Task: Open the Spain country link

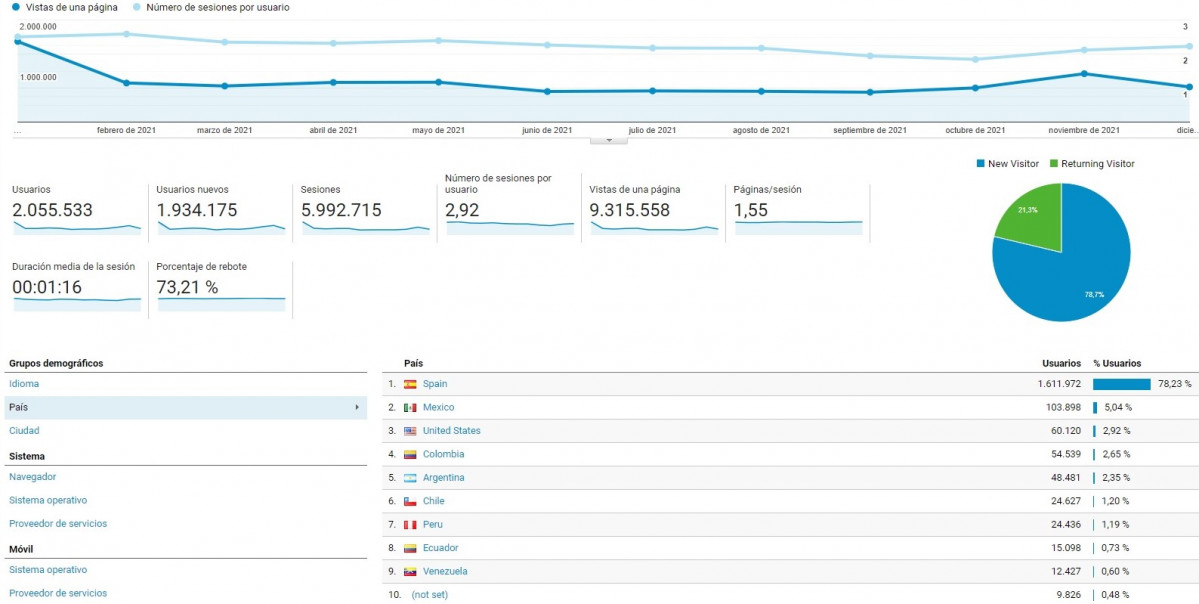Action: click(x=435, y=384)
